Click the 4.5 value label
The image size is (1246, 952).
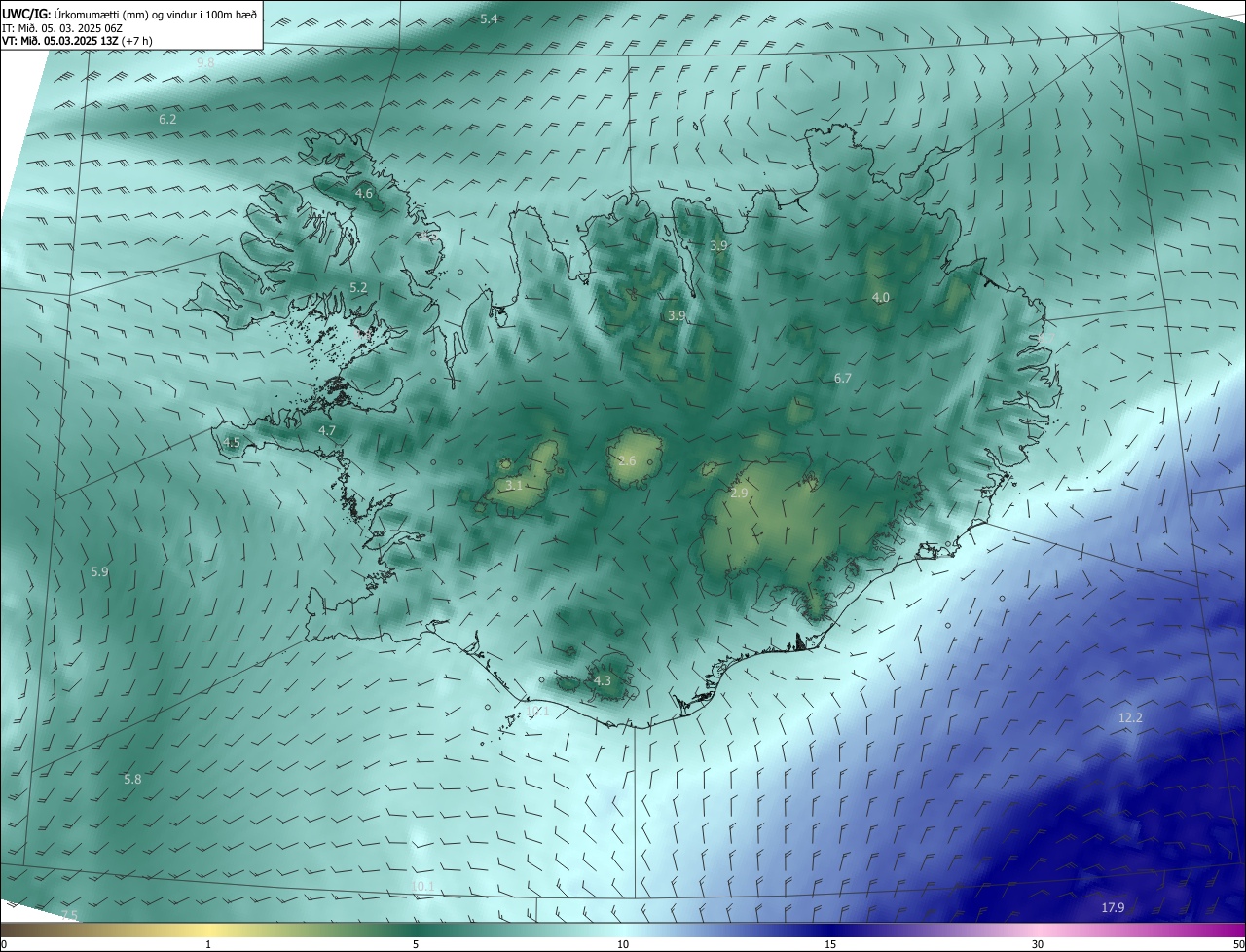tap(232, 443)
